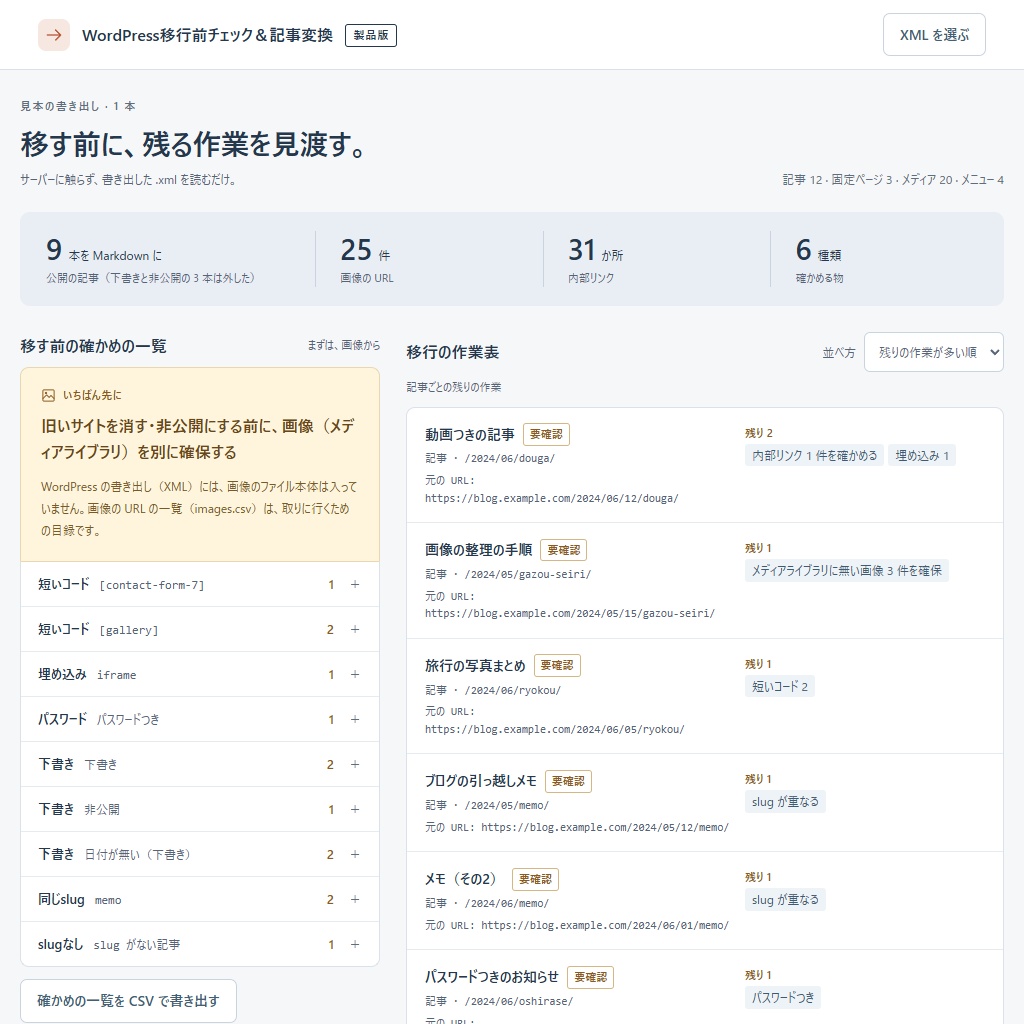Viewport: 1024px width, 1024px height.
Task: Click URL https://blog.example.com/2024/06/05/ryokou/
Action: [555, 729]
